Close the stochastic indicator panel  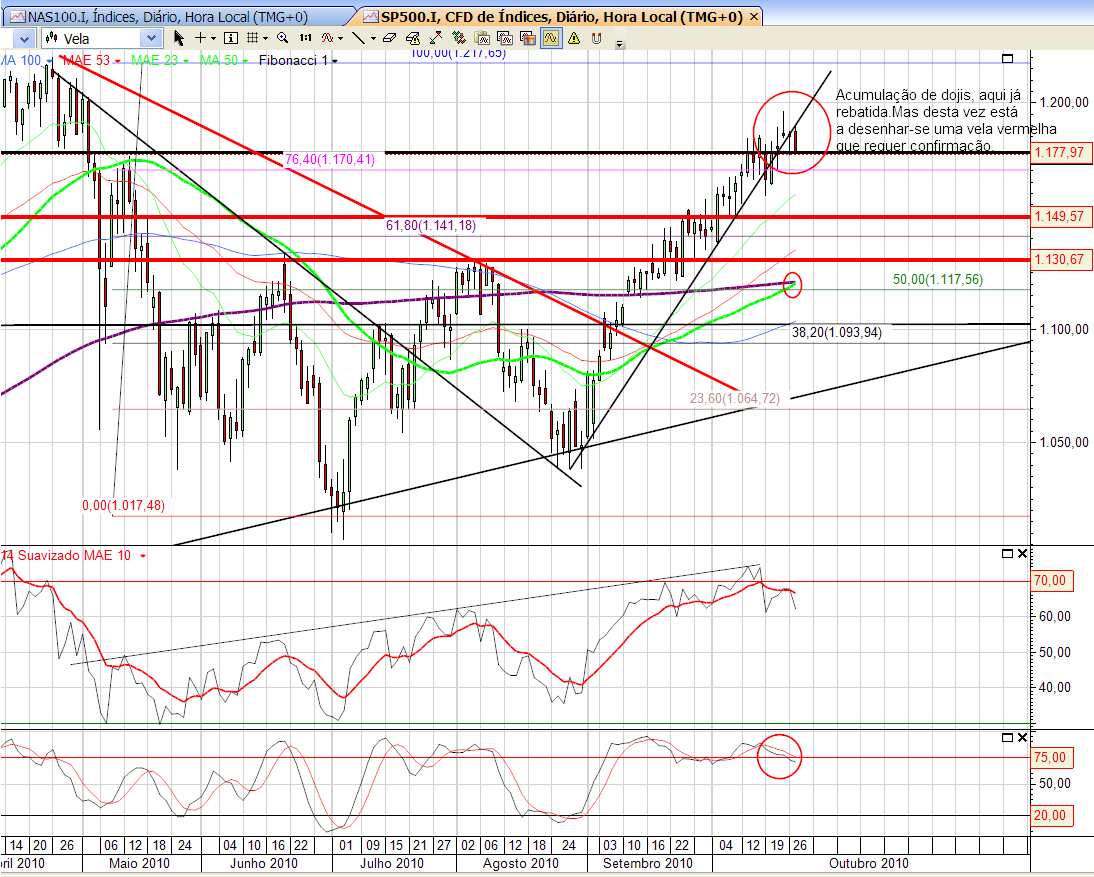1022,737
